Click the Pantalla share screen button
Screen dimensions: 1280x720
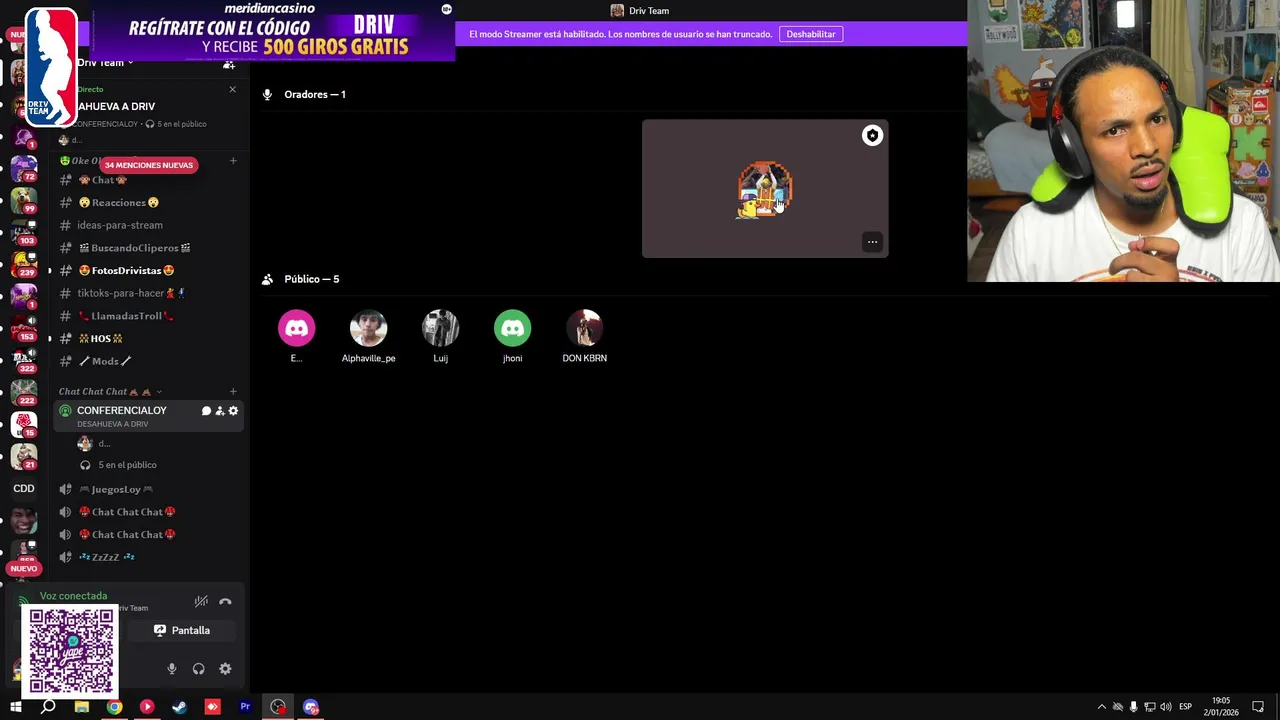pos(182,631)
